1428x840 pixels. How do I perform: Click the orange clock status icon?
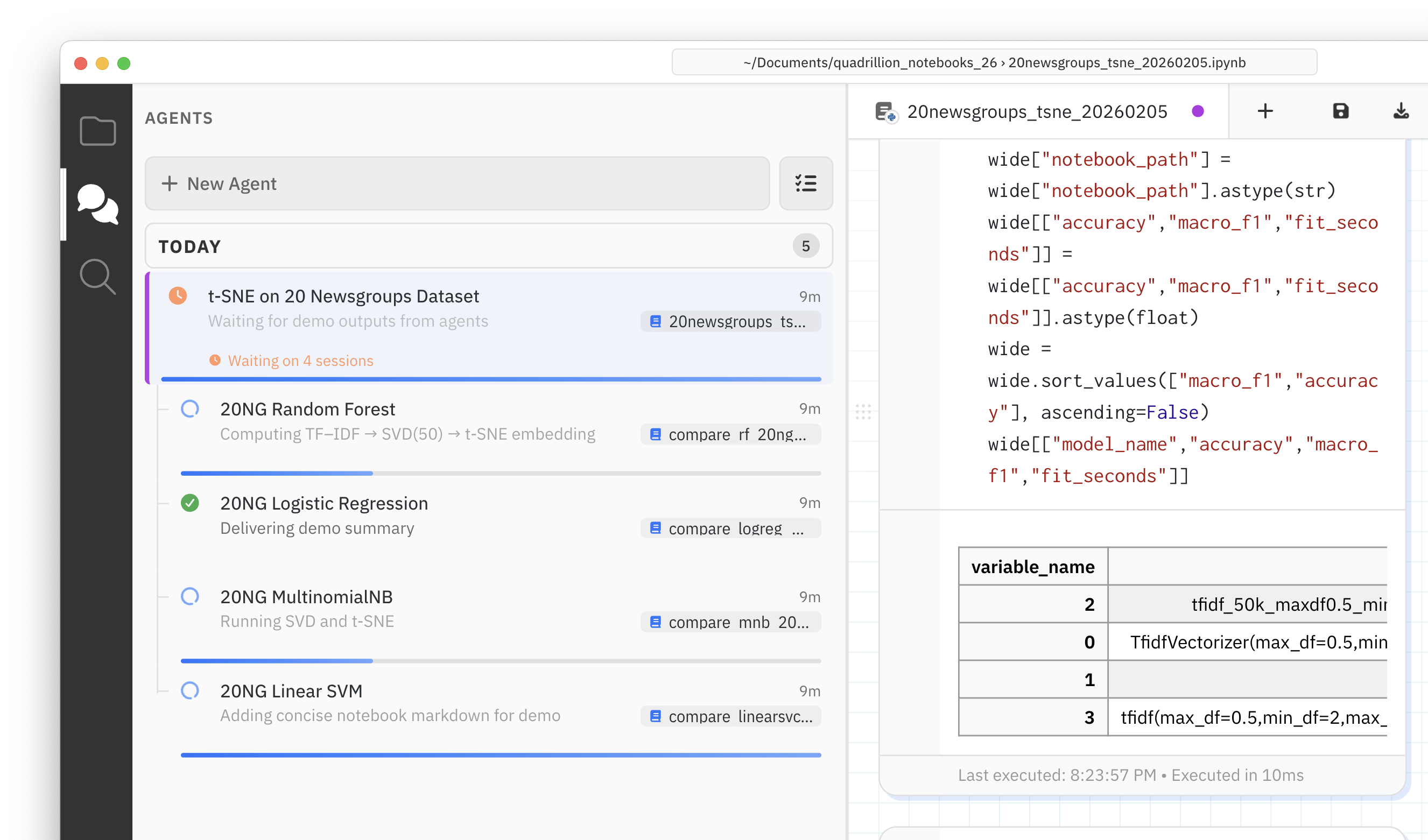click(x=178, y=295)
